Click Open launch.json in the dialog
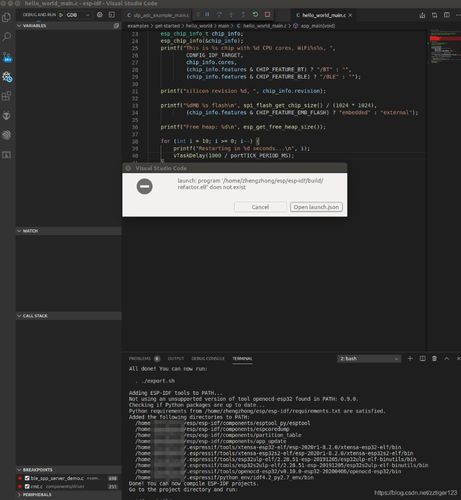 point(316,207)
